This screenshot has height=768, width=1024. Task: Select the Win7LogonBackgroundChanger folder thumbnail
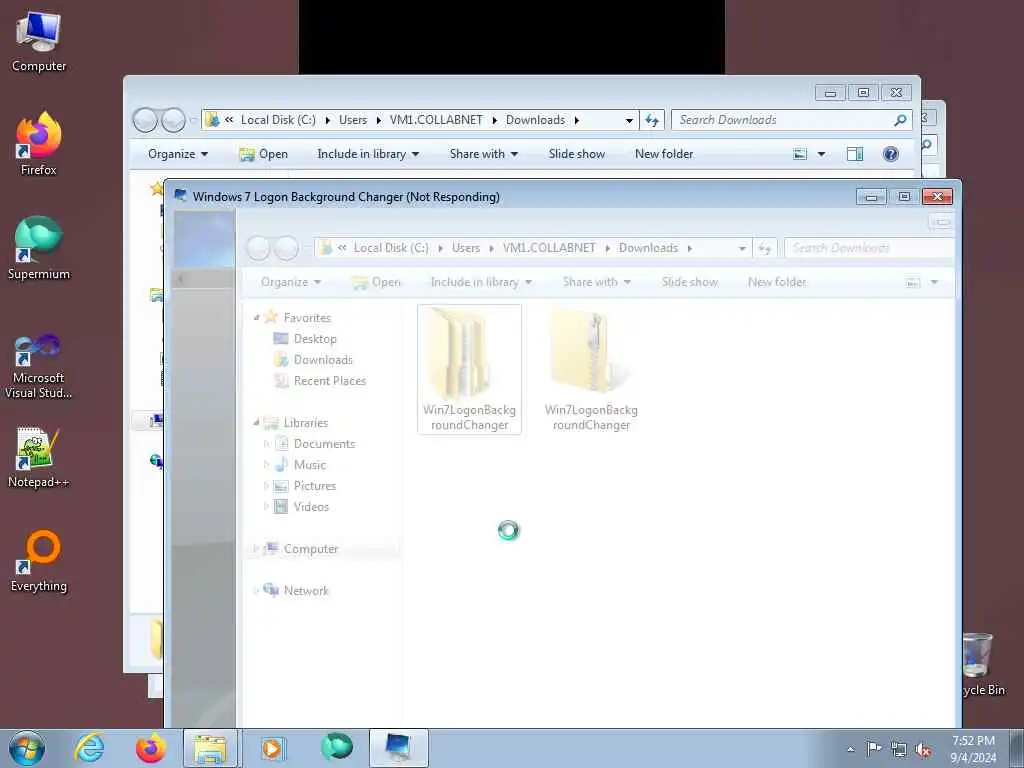(x=469, y=369)
